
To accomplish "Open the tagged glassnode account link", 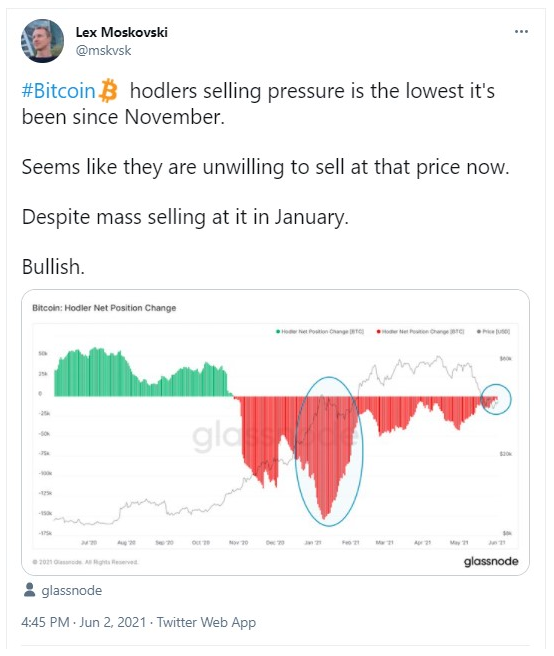I will click(x=72, y=590).
